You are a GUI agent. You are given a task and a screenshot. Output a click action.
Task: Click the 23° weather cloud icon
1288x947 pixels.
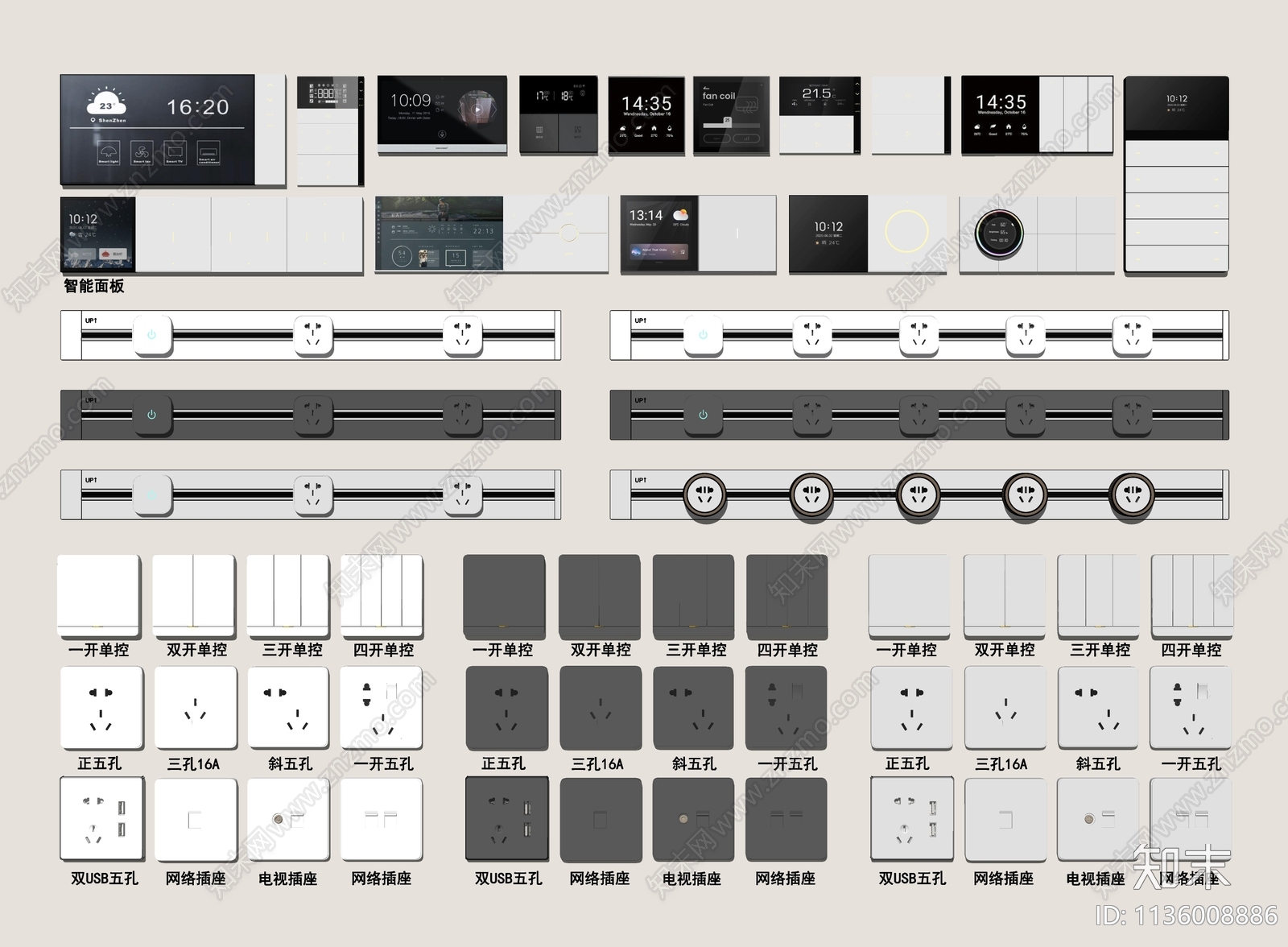click(106, 102)
